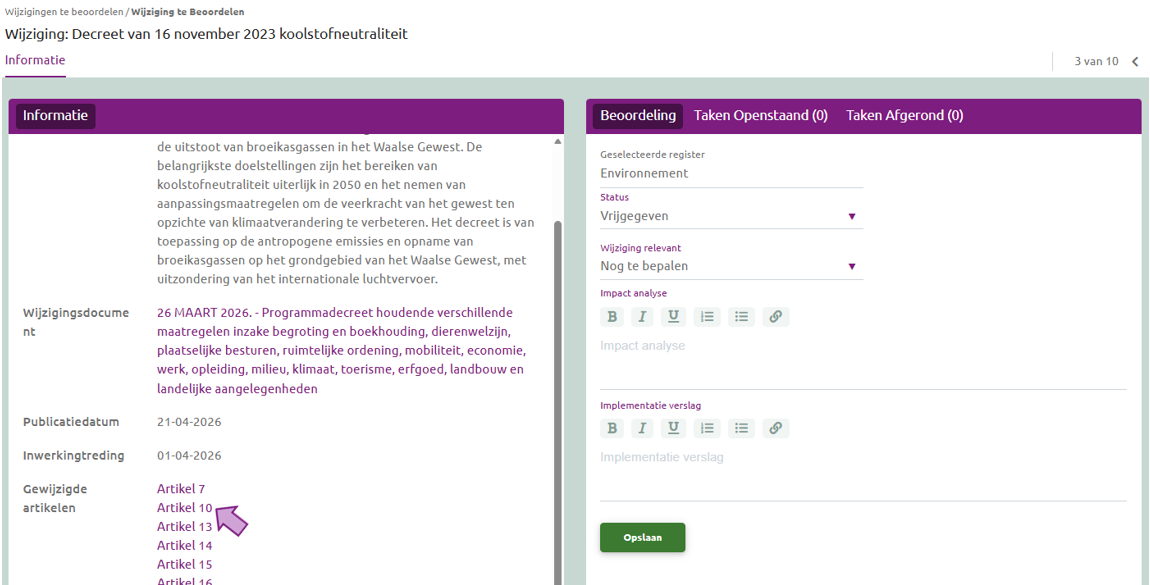1150x585 pixels.
Task: Open the Status dropdown Vrijgegeven
Action: pos(731,216)
